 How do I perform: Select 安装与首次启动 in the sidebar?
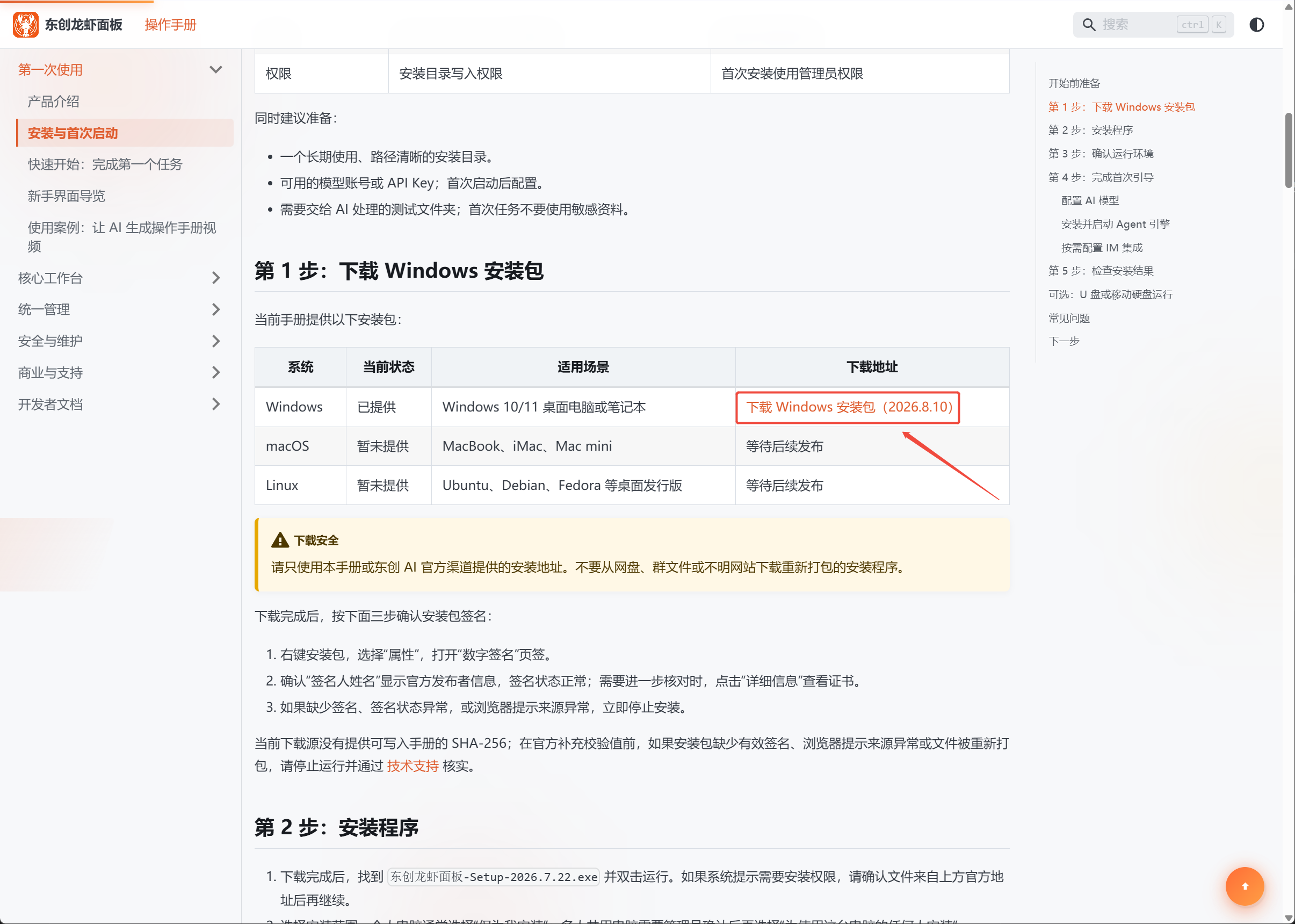pos(125,133)
